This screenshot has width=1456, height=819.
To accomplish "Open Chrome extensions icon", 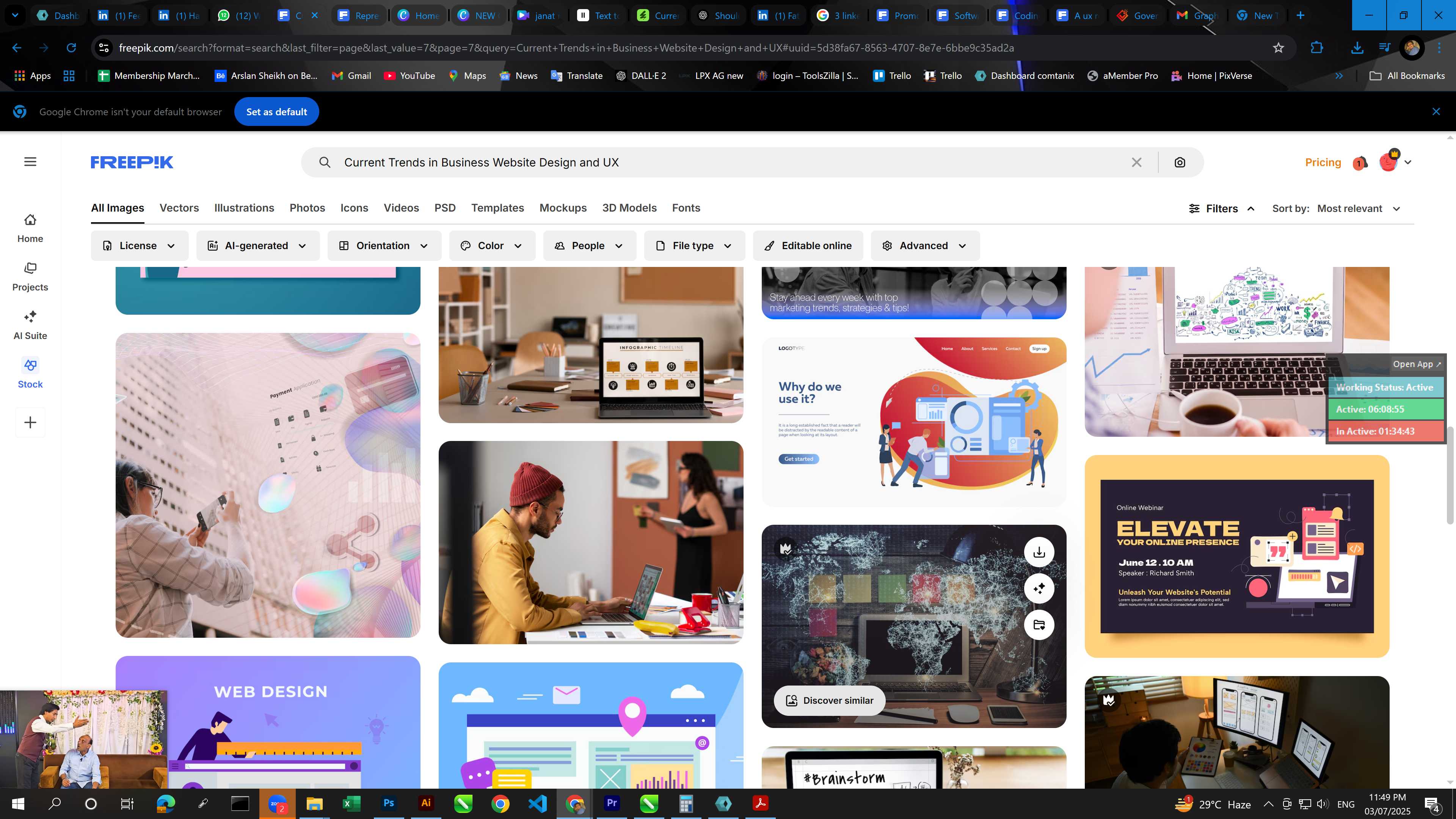I will coord(1317,48).
